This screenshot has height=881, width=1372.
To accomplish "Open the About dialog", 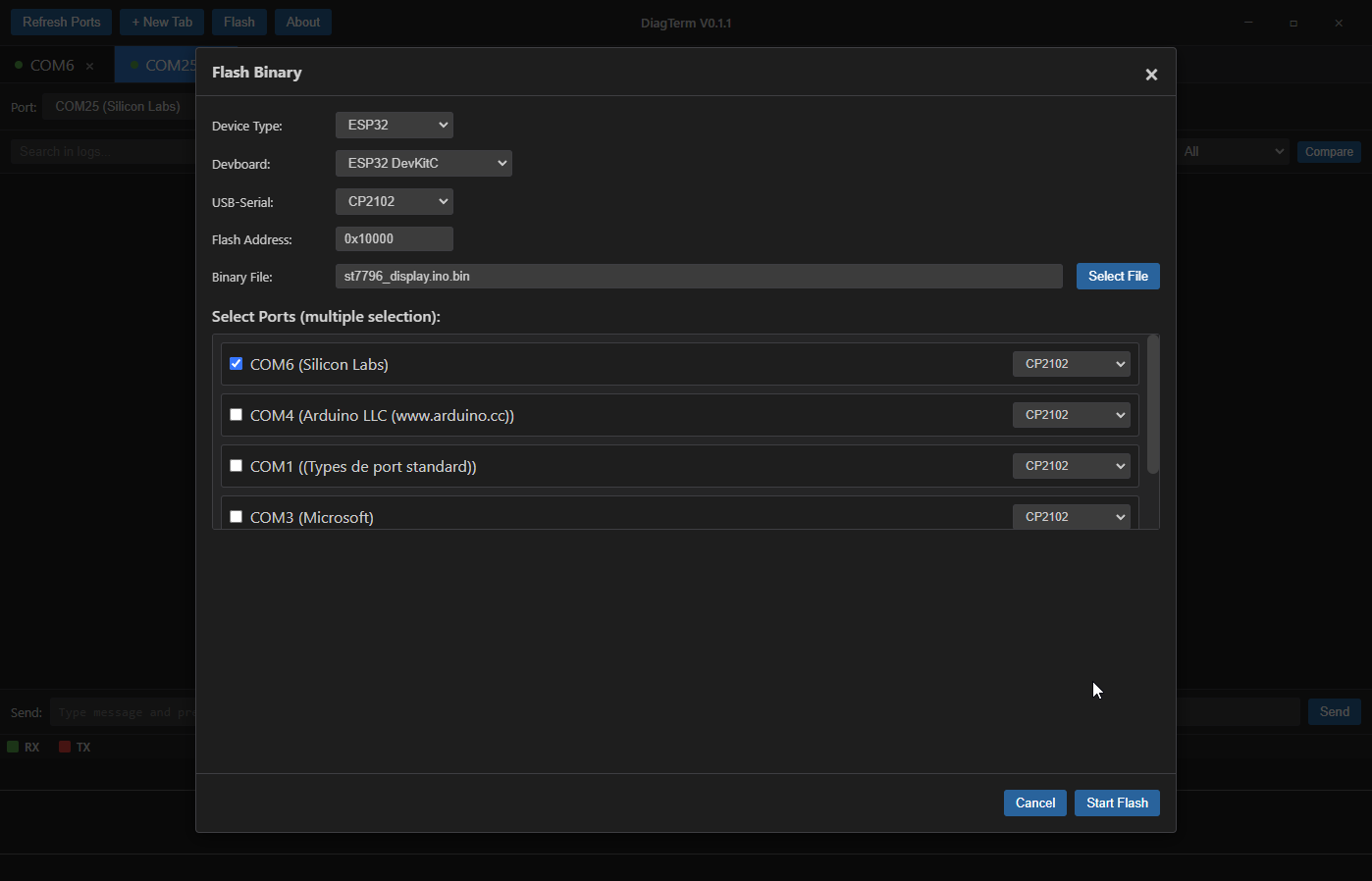I will point(302,22).
